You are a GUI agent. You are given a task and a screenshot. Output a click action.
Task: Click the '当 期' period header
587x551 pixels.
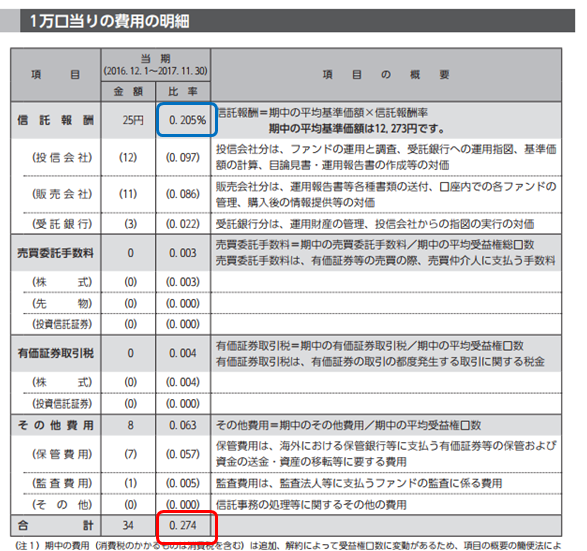[155, 58]
